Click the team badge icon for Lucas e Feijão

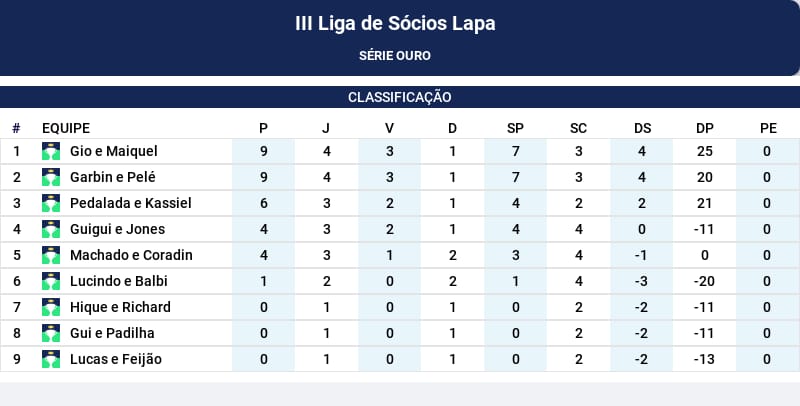tap(51, 360)
